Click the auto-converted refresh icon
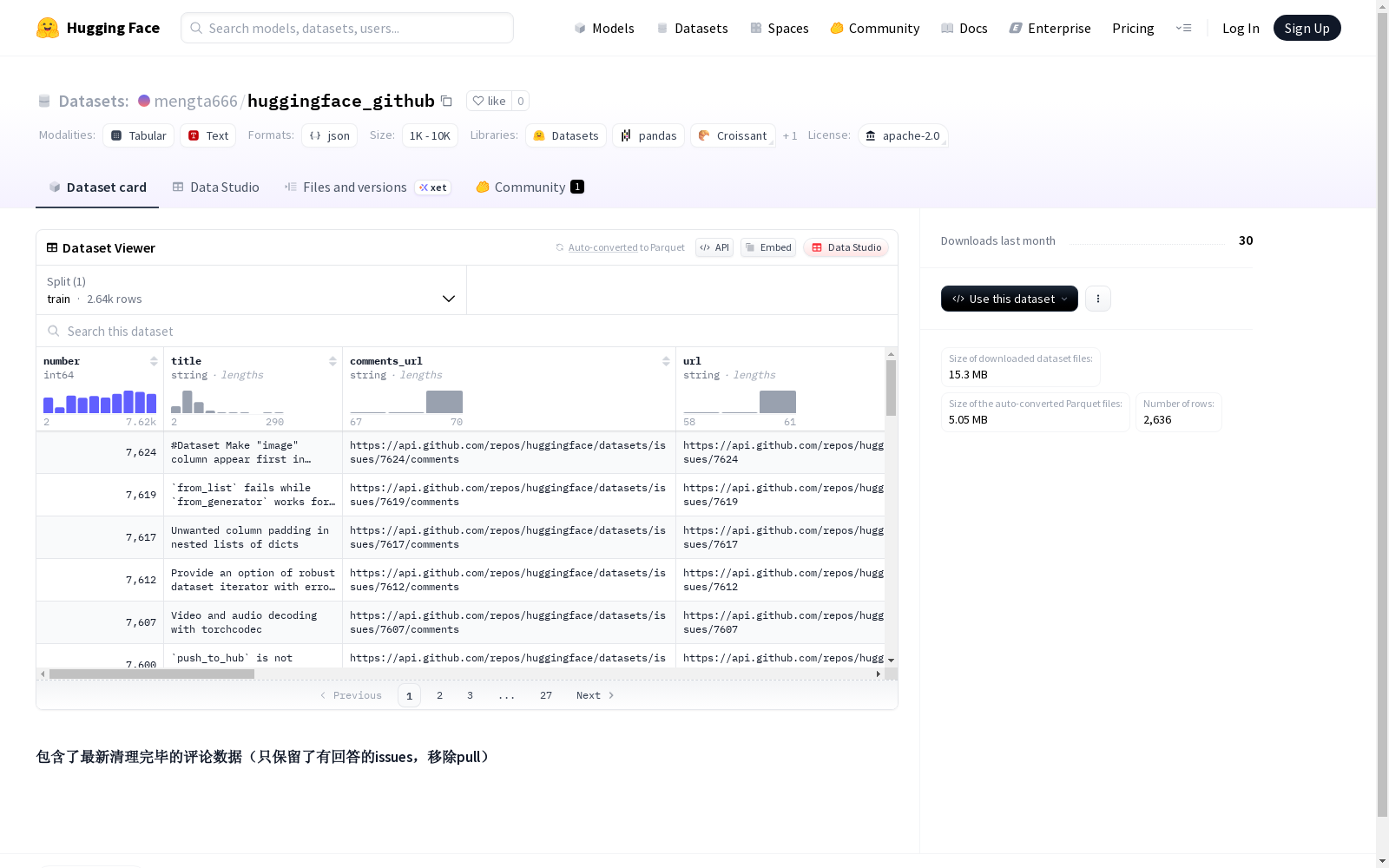 [560, 247]
